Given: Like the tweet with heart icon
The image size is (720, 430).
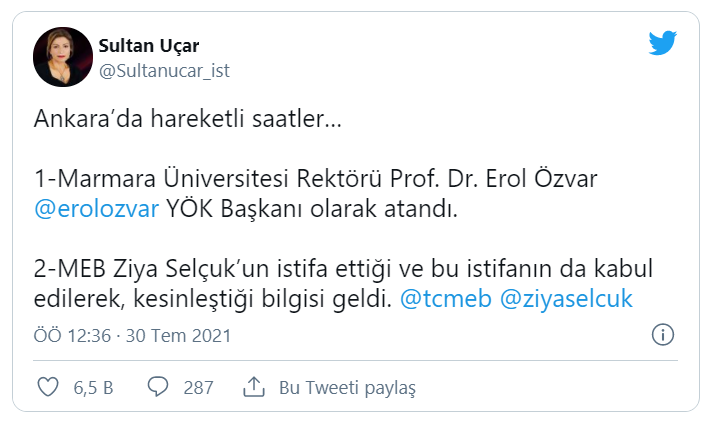Looking at the screenshot, I should (48, 387).
